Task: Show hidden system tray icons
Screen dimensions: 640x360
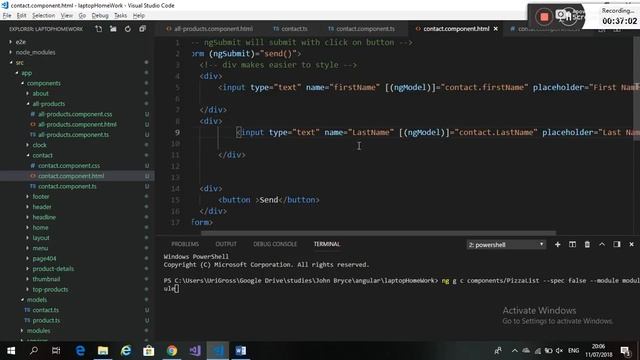Action: click(x=515, y=351)
